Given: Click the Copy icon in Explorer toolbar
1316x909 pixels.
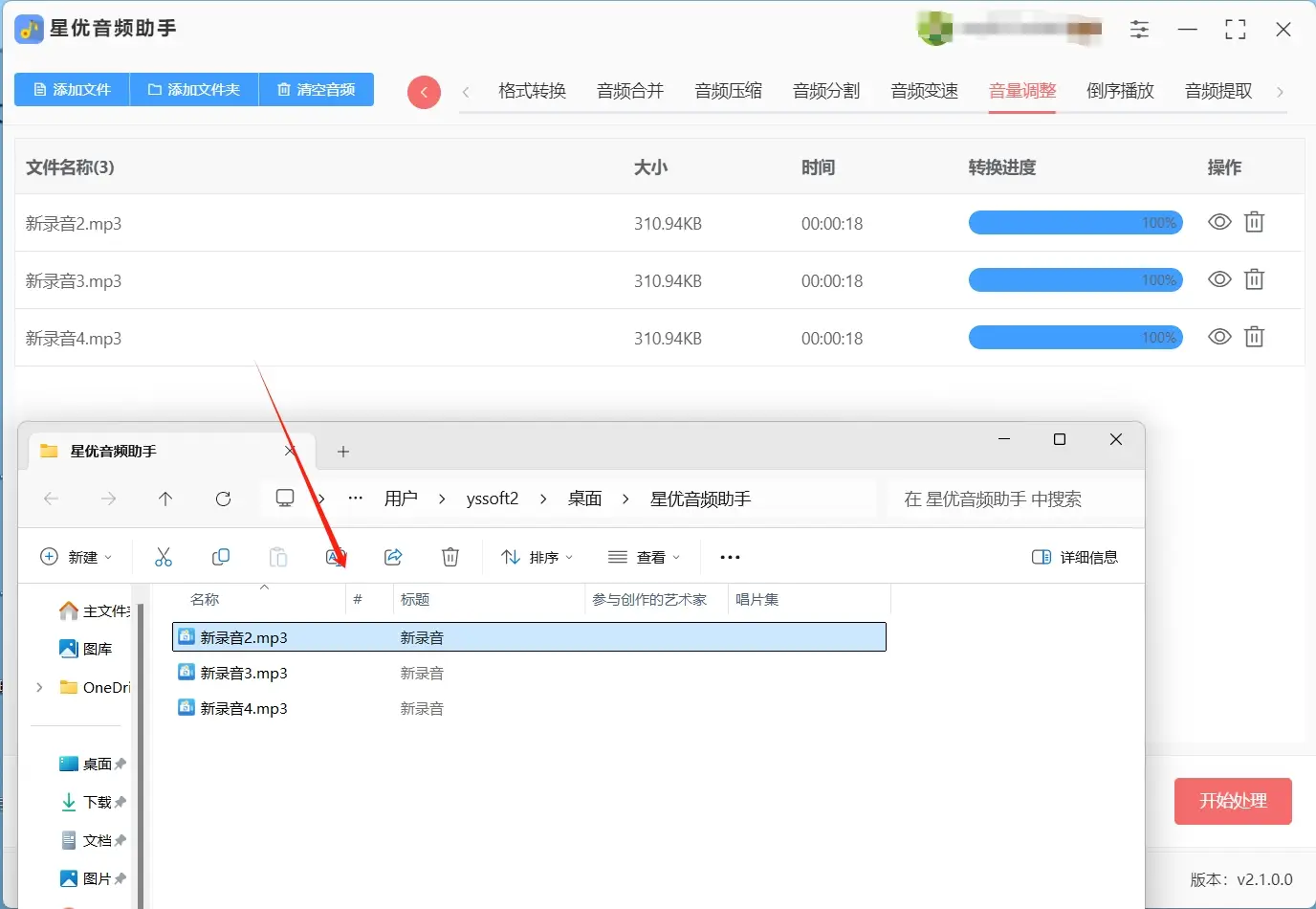Looking at the screenshot, I should pos(221,556).
